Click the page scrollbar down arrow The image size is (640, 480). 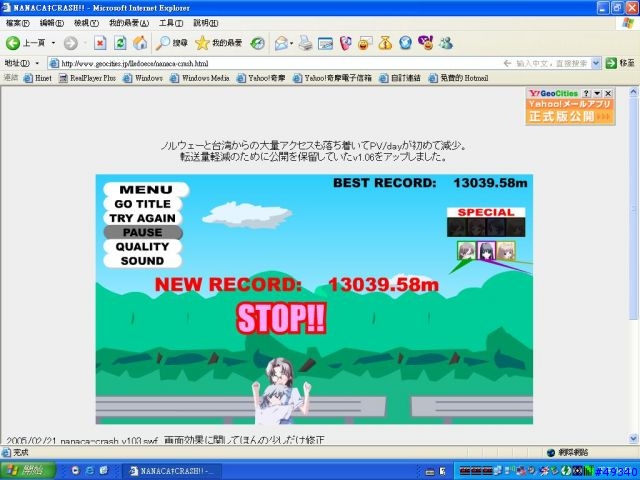click(x=633, y=439)
